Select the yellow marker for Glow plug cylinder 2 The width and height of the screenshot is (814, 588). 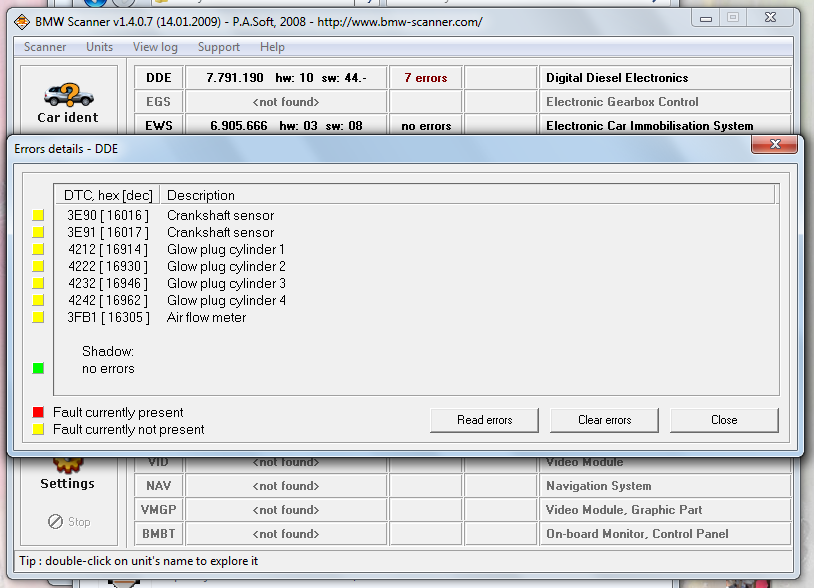tap(38, 266)
